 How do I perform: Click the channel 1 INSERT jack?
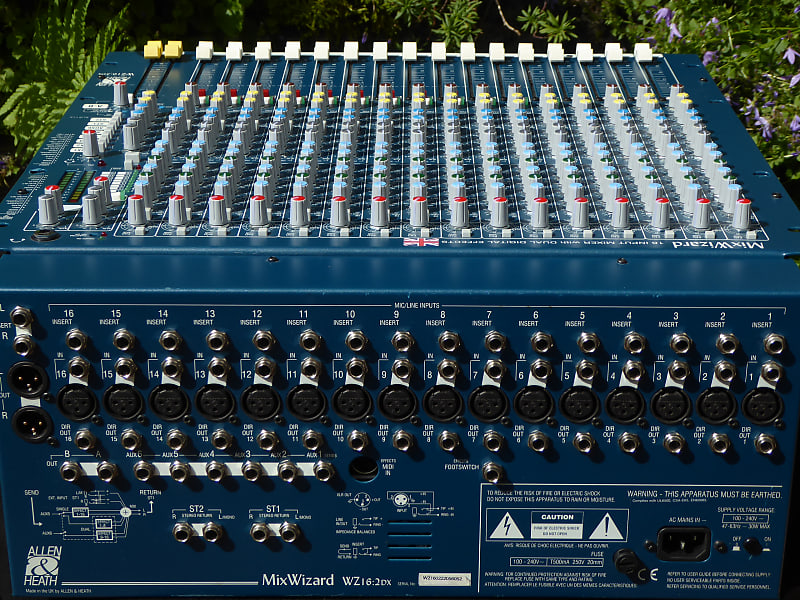tap(774, 344)
